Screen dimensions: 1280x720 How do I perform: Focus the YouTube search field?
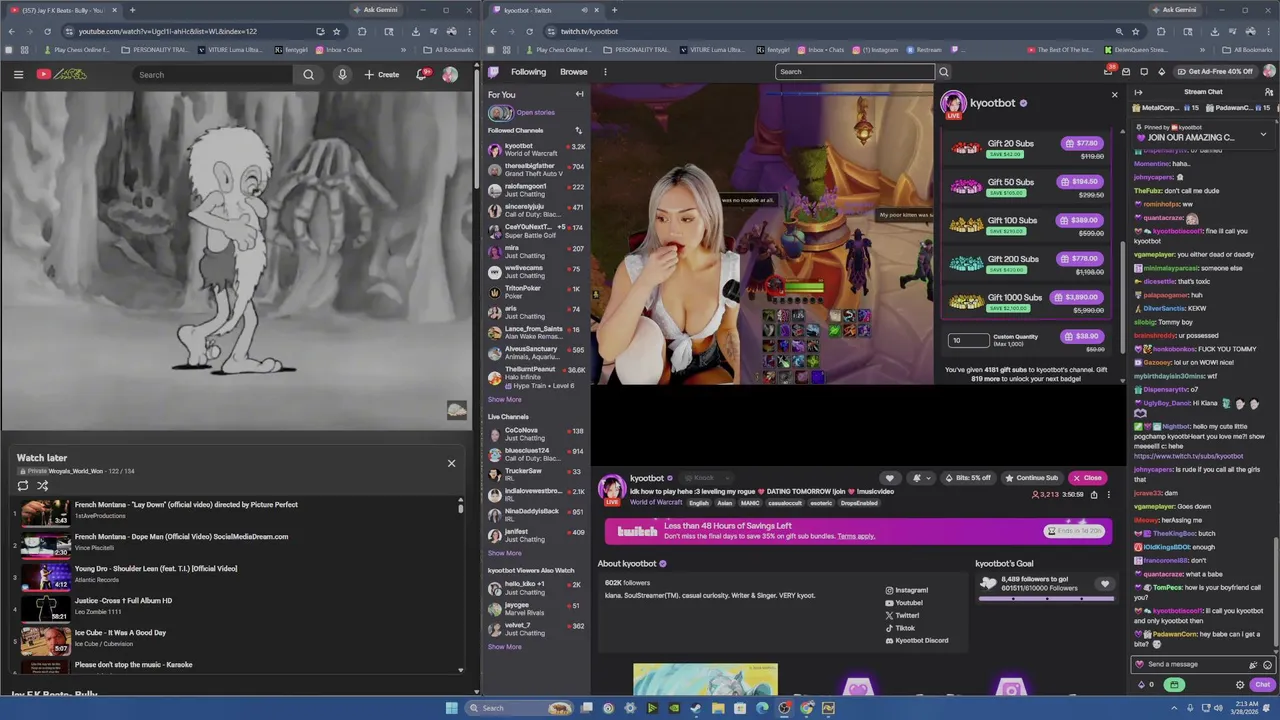213,74
